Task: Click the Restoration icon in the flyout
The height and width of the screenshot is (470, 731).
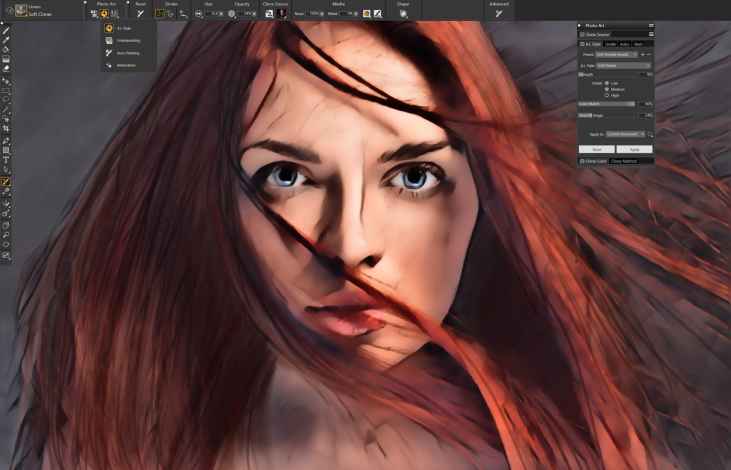Action: [x=108, y=65]
